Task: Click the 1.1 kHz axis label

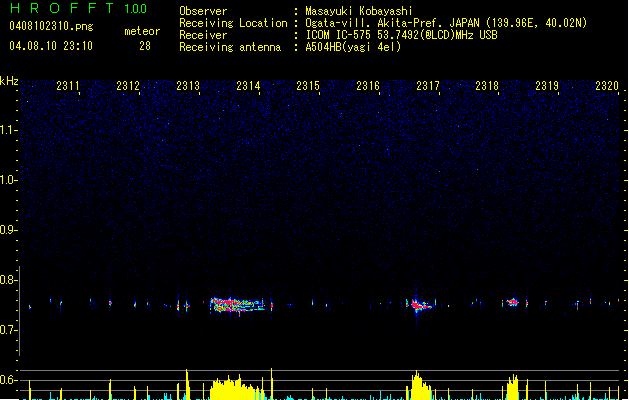Action: tap(8, 130)
